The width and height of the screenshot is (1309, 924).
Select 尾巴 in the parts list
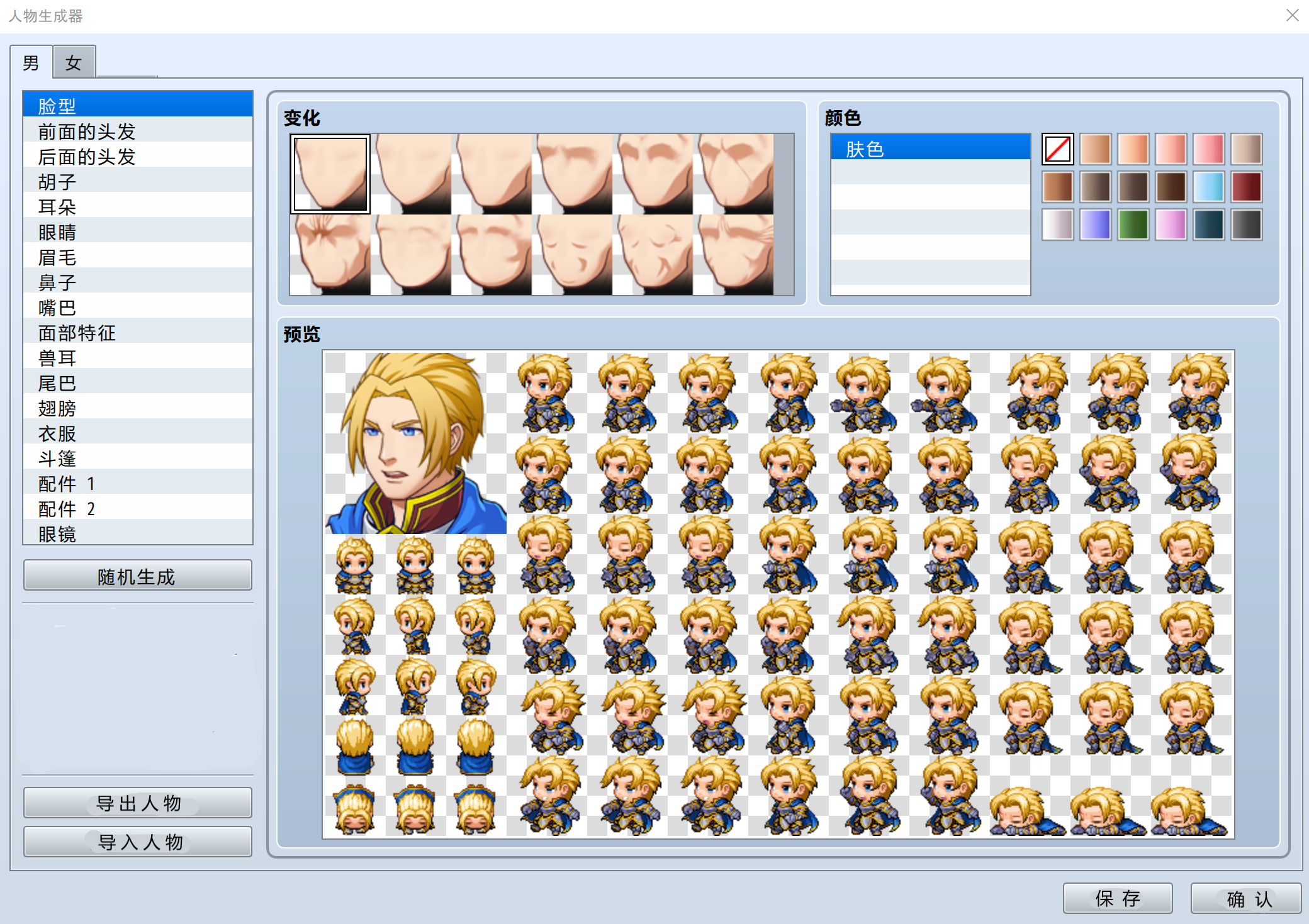(x=138, y=383)
